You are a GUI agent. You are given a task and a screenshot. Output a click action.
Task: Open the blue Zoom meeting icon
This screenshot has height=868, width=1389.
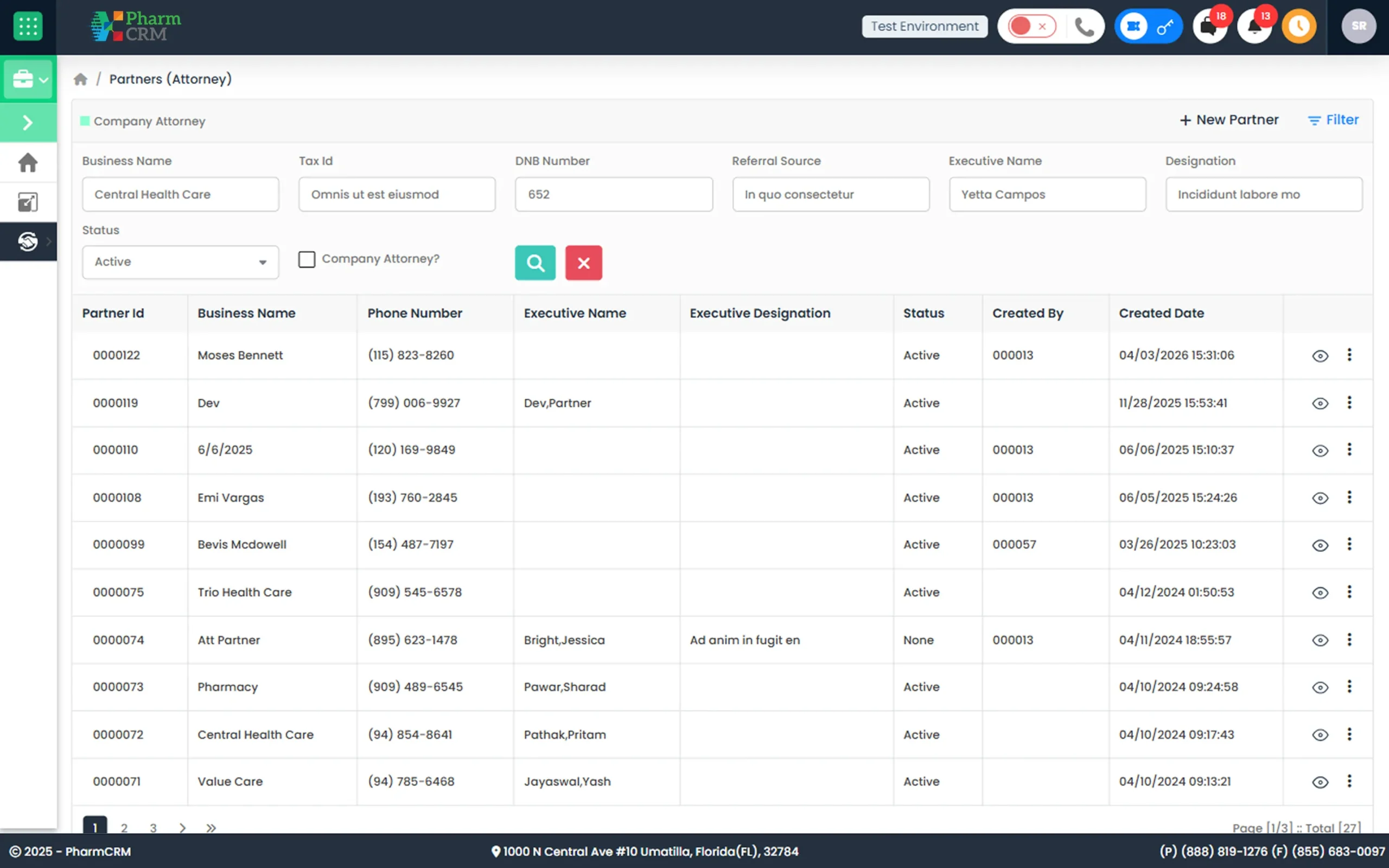pyautogui.click(x=1133, y=27)
